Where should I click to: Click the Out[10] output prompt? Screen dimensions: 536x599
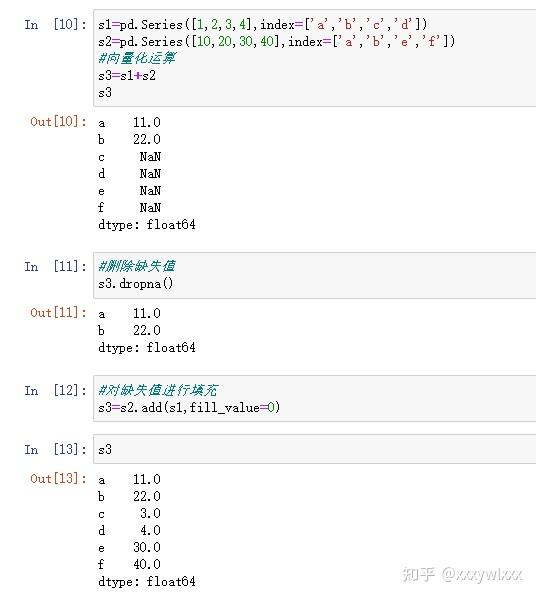coord(58,122)
